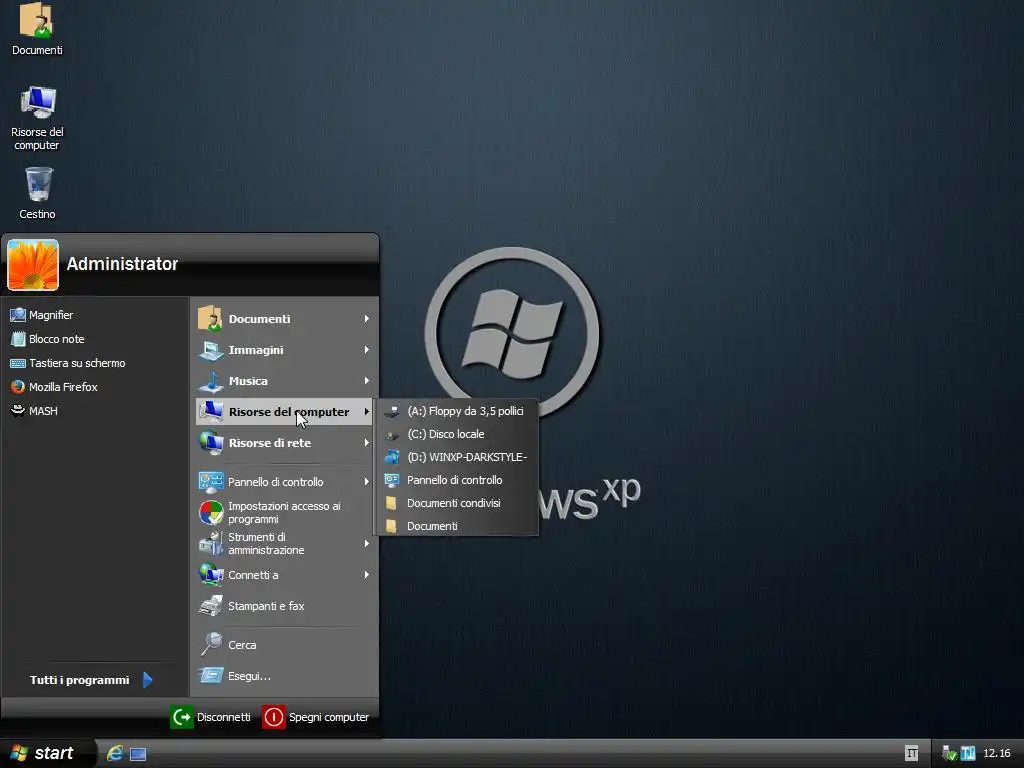
Task: Open Stampanti e fax
Action: pos(284,606)
